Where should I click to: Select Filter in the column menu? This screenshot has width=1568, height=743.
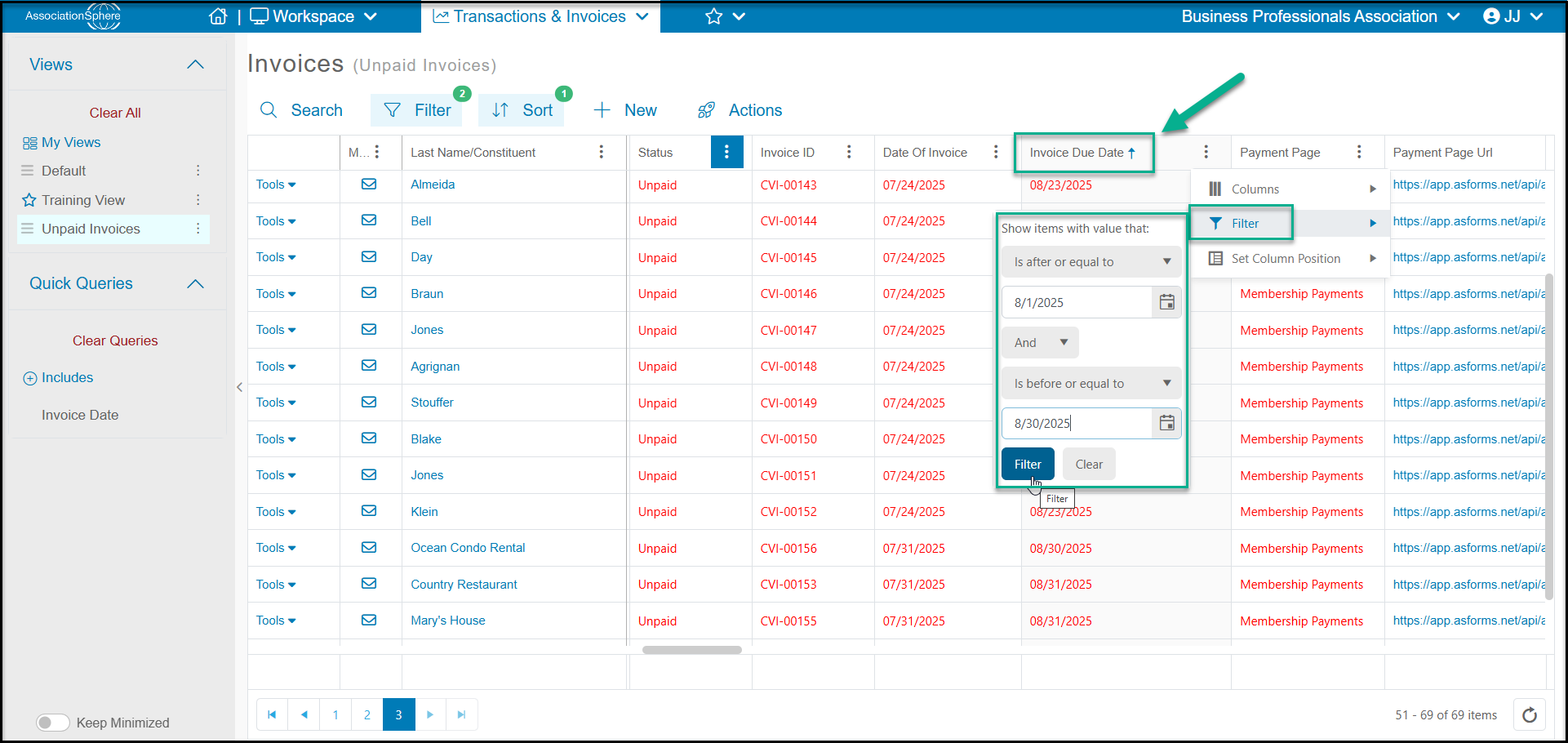1290,224
